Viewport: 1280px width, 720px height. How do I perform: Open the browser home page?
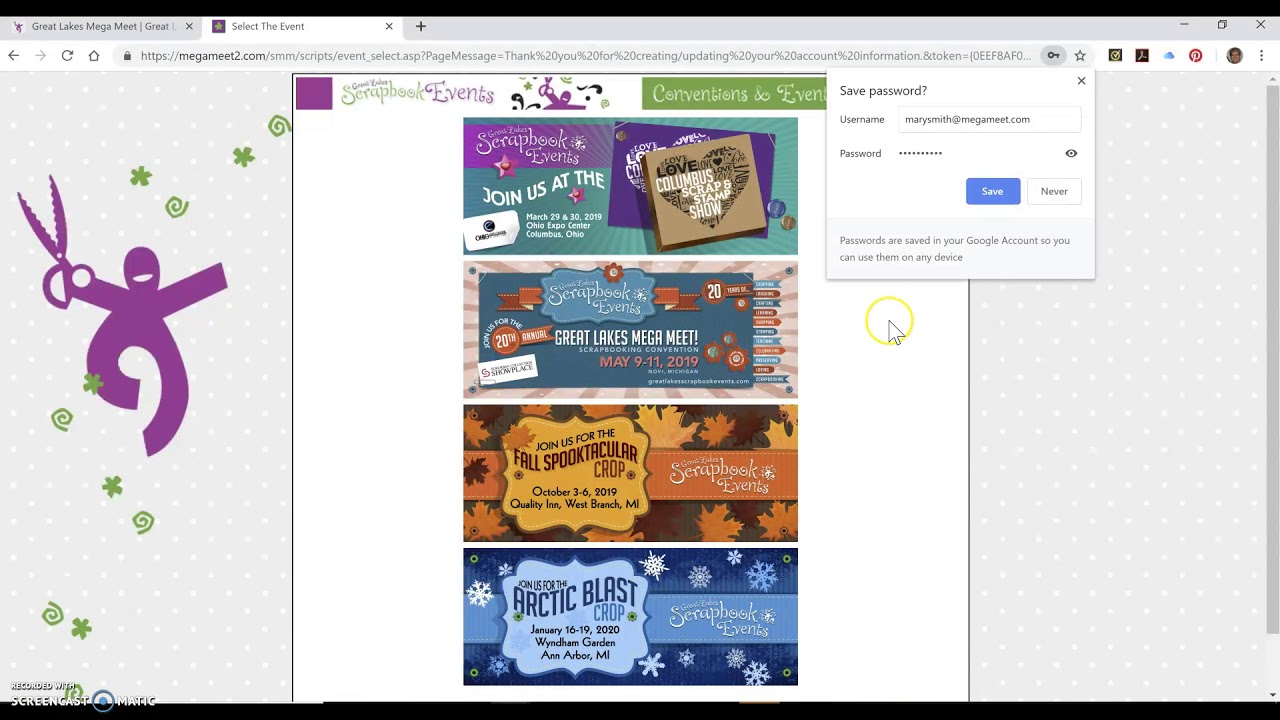pyautogui.click(x=94, y=56)
